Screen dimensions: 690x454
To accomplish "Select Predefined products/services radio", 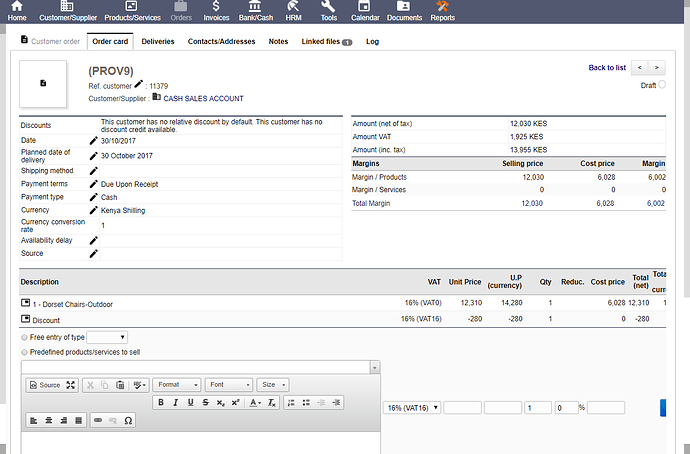I will [x=24, y=352].
